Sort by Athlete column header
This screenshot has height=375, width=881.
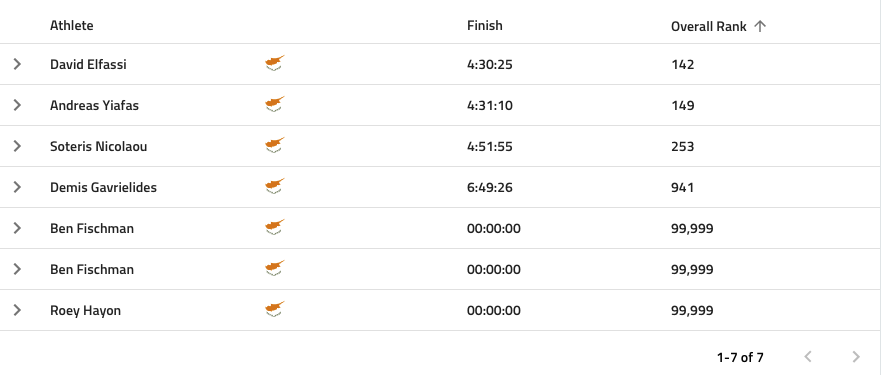click(71, 25)
